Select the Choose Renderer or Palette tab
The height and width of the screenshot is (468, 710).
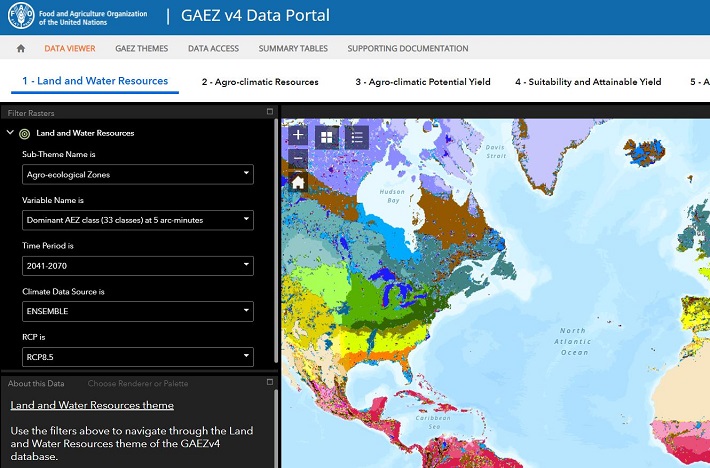tap(138, 383)
